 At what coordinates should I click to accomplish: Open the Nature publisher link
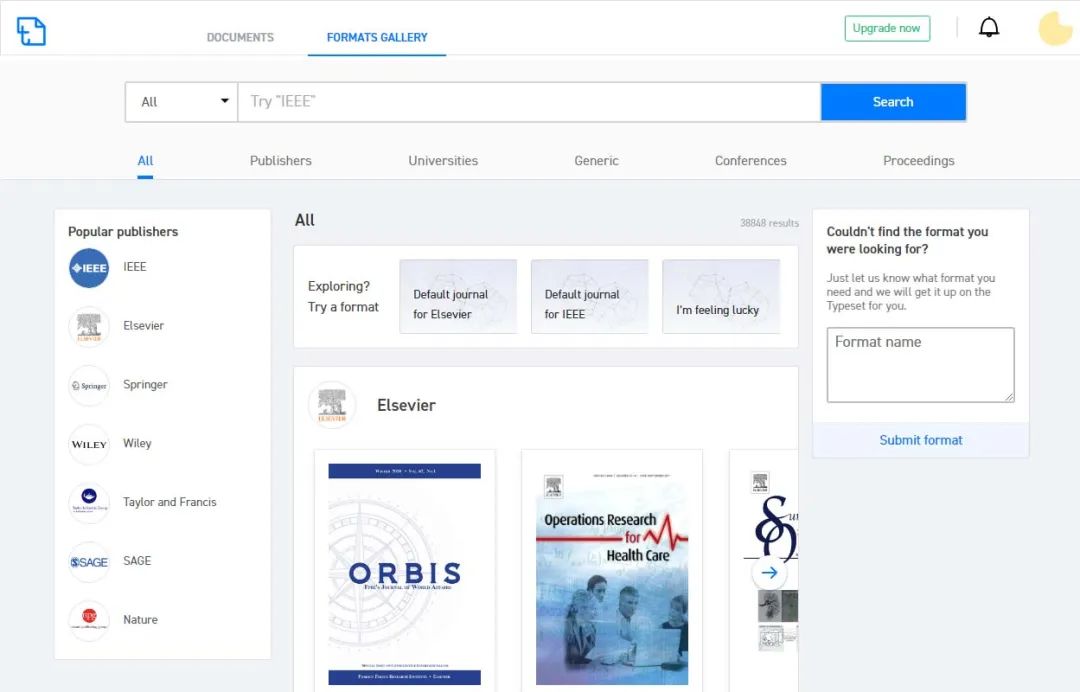click(141, 620)
